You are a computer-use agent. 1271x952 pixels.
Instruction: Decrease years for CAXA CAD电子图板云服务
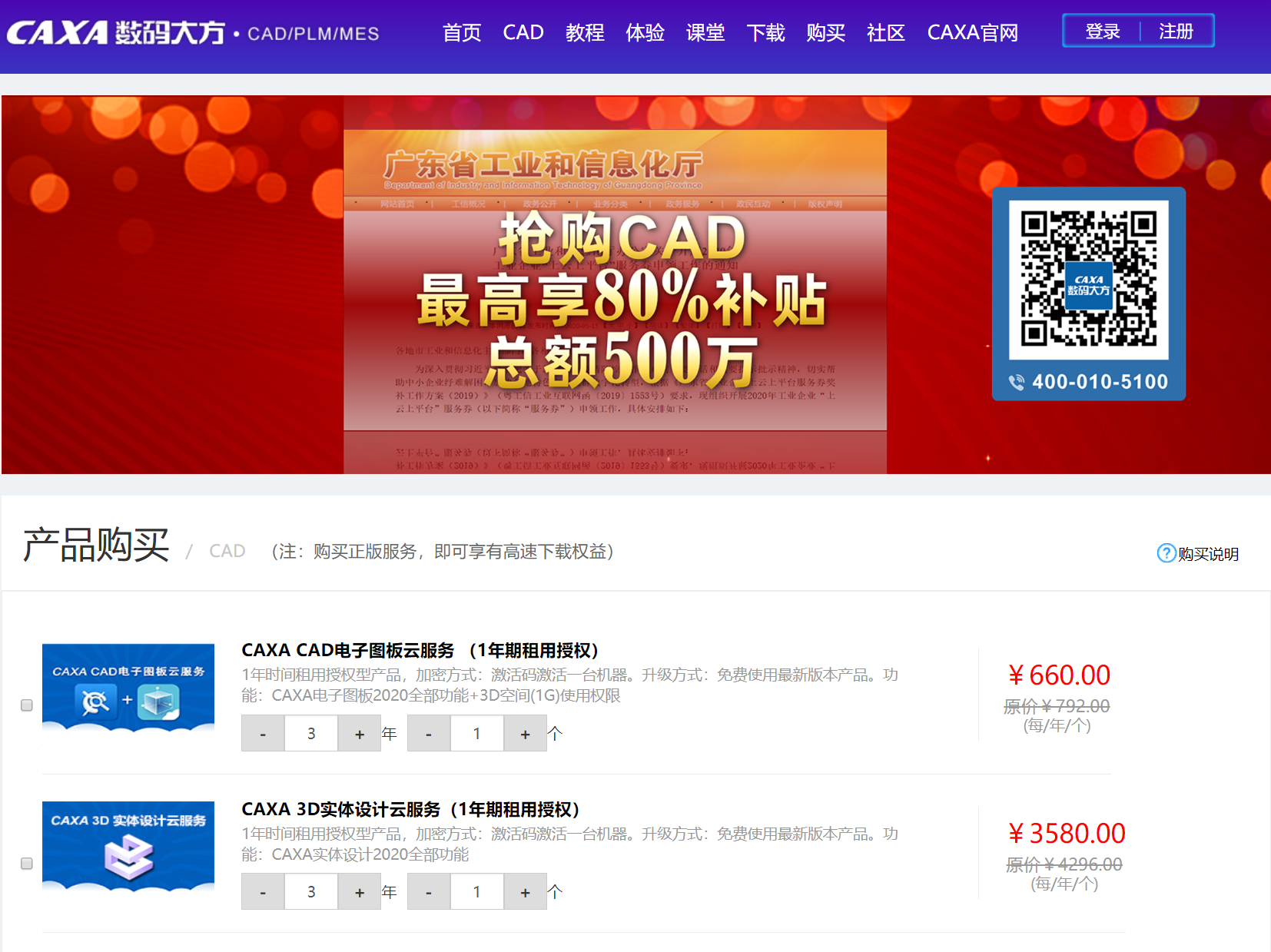(263, 733)
